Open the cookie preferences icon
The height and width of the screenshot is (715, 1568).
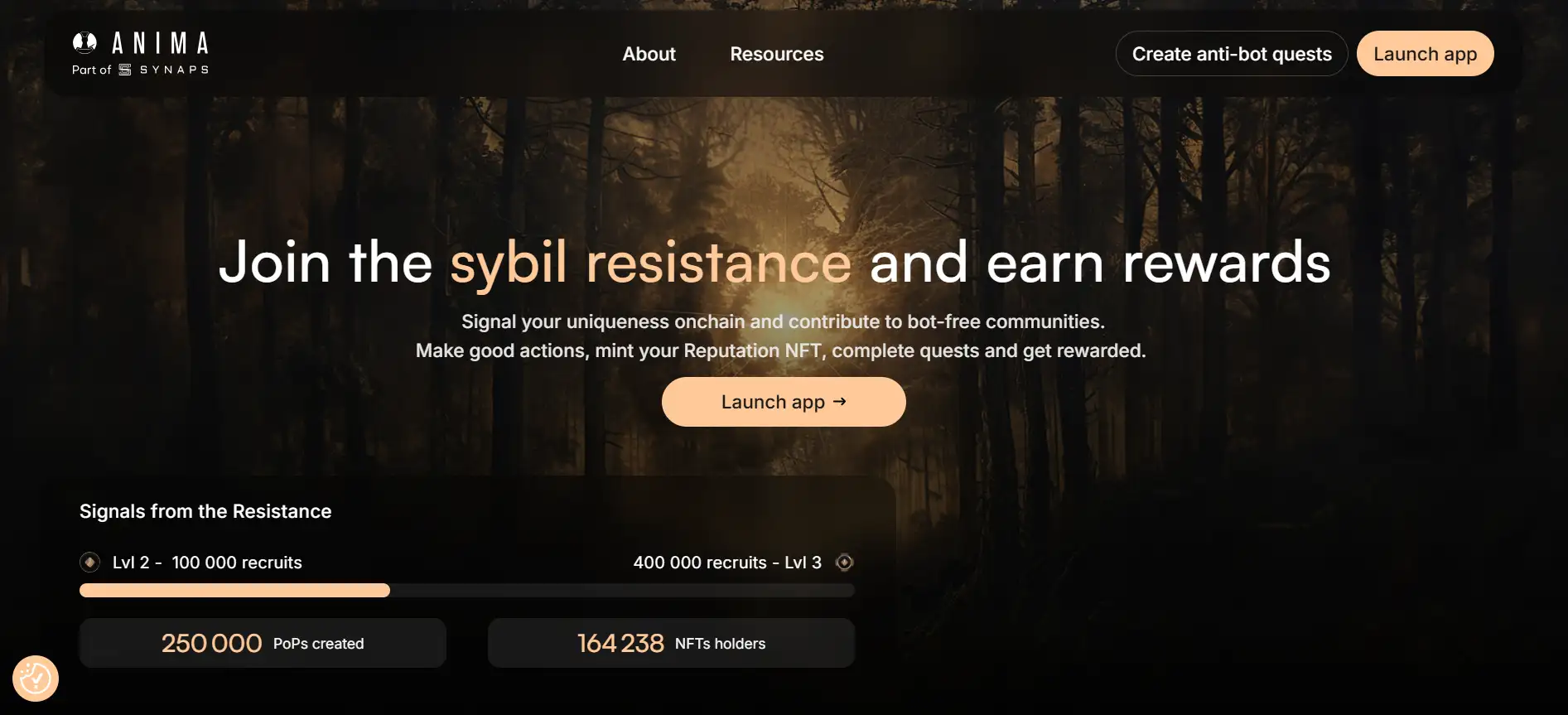click(36, 679)
